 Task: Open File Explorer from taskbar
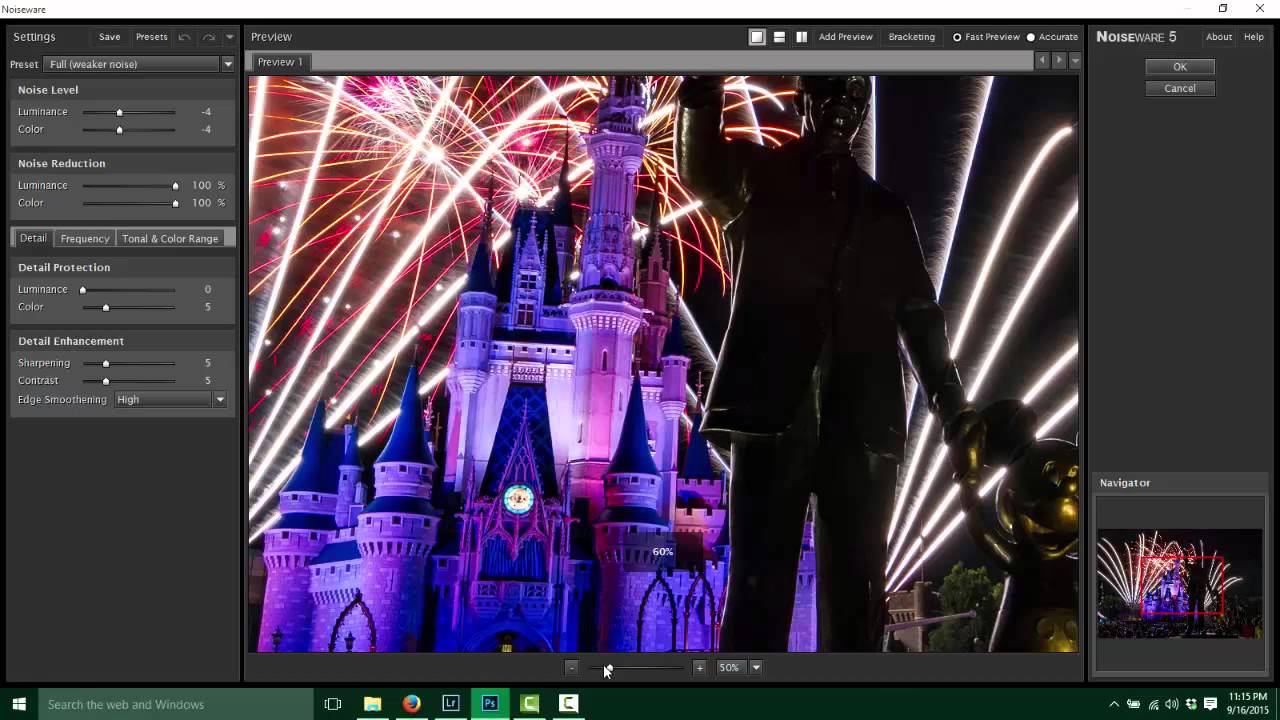[372, 704]
